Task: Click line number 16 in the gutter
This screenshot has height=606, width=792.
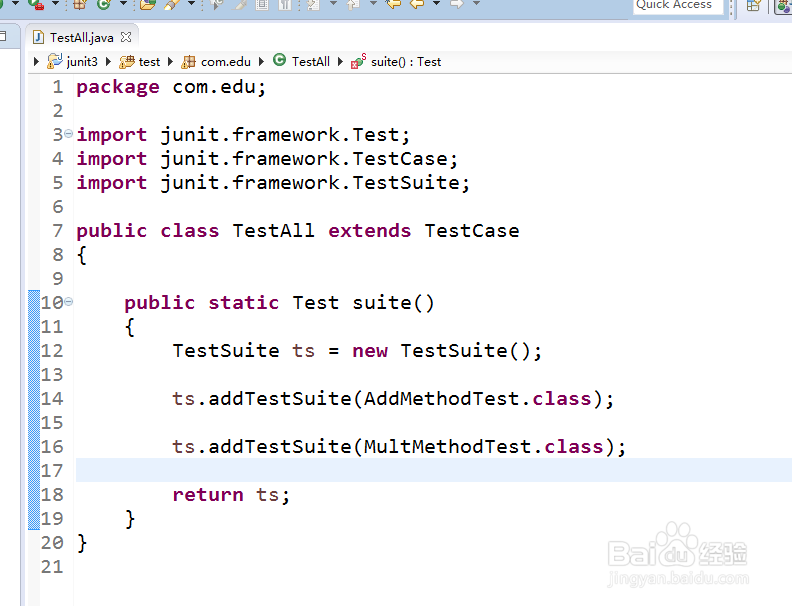Action: click(52, 447)
